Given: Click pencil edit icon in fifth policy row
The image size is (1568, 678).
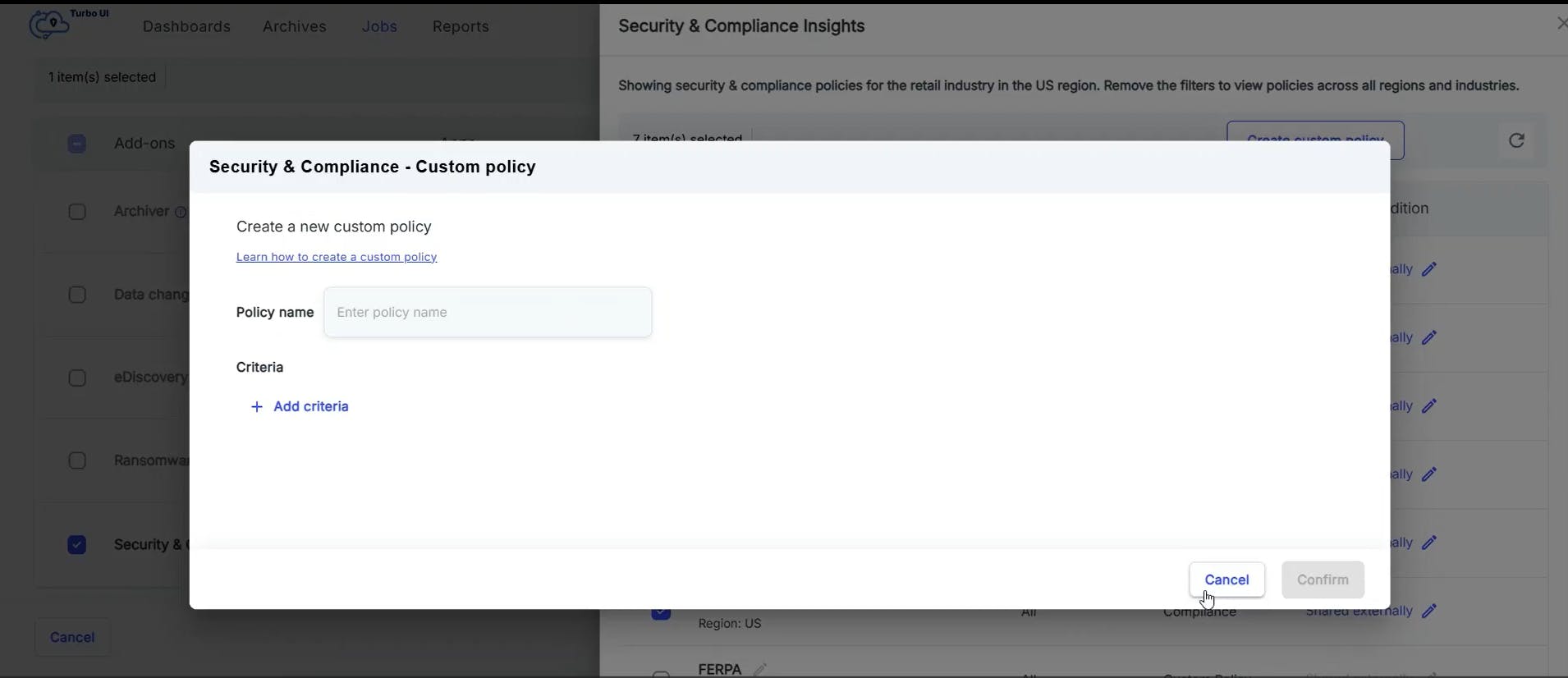Looking at the screenshot, I should click(1429, 543).
